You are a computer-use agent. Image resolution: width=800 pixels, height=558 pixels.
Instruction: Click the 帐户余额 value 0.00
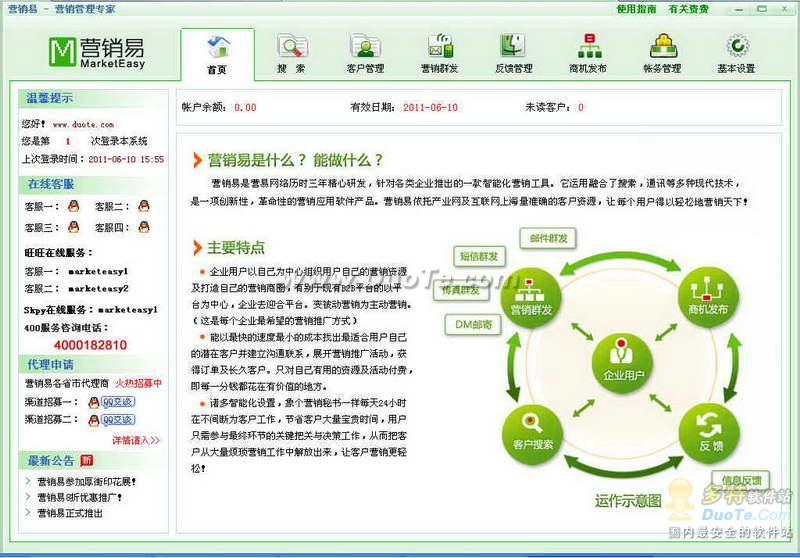245,108
